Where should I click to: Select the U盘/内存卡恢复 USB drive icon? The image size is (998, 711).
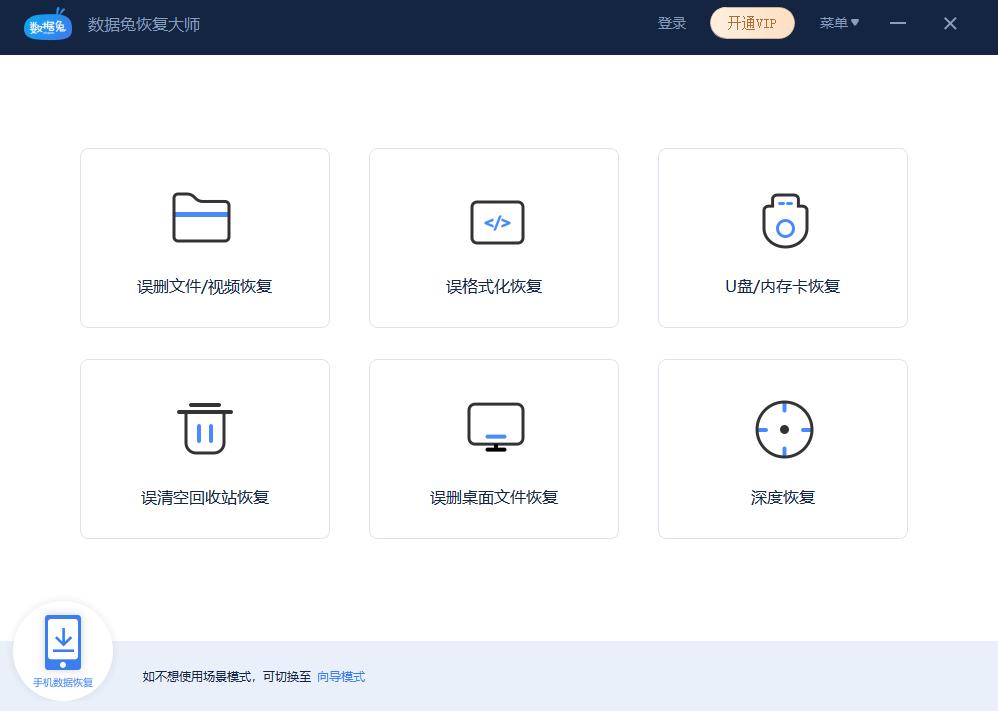tap(783, 221)
